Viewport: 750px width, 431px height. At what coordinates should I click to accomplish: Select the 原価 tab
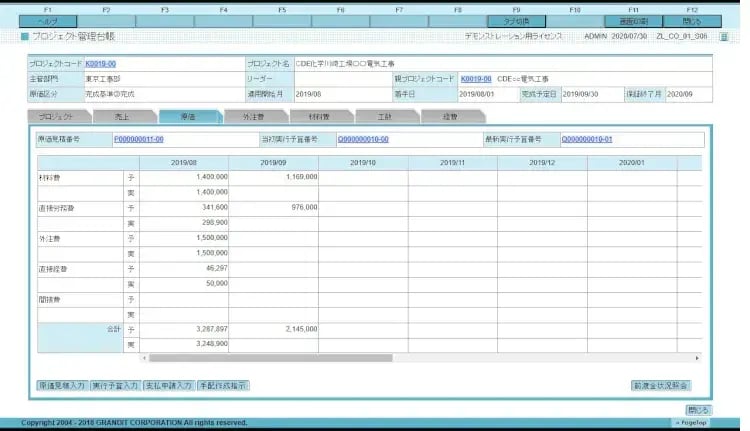[188, 117]
